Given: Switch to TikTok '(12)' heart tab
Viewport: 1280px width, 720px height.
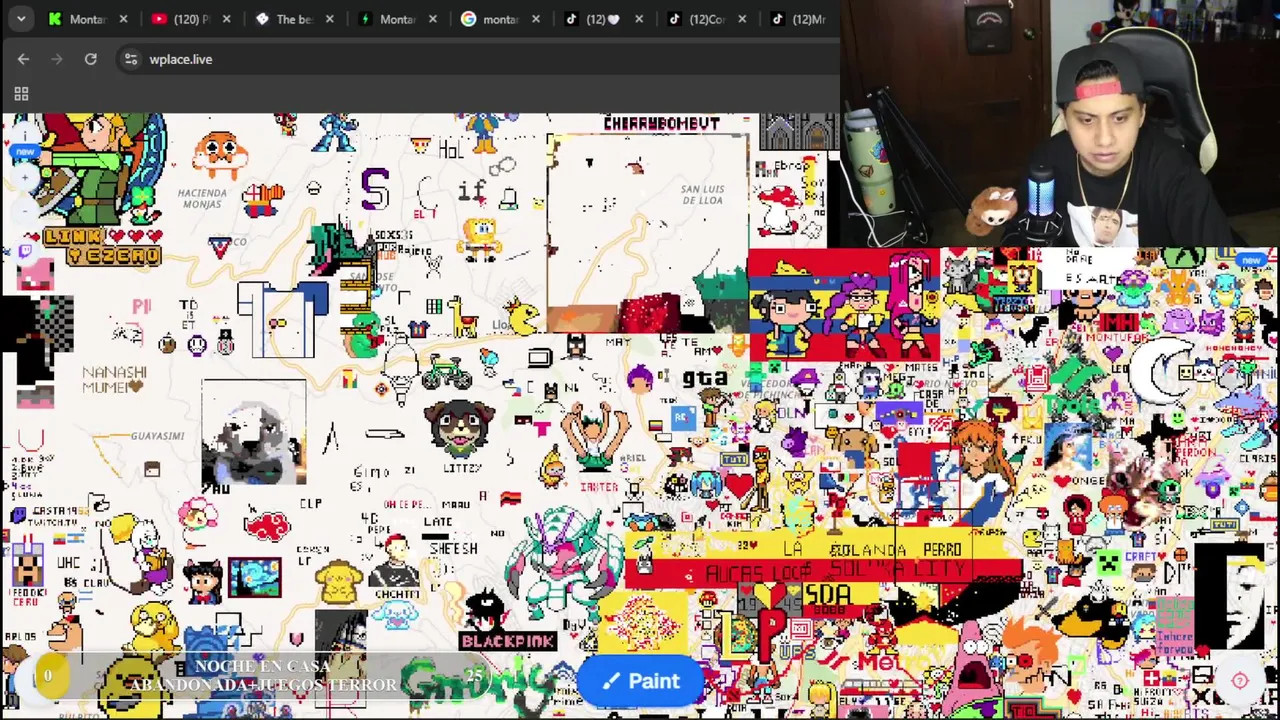Looking at the screenshot, I should tap(605, 19).
